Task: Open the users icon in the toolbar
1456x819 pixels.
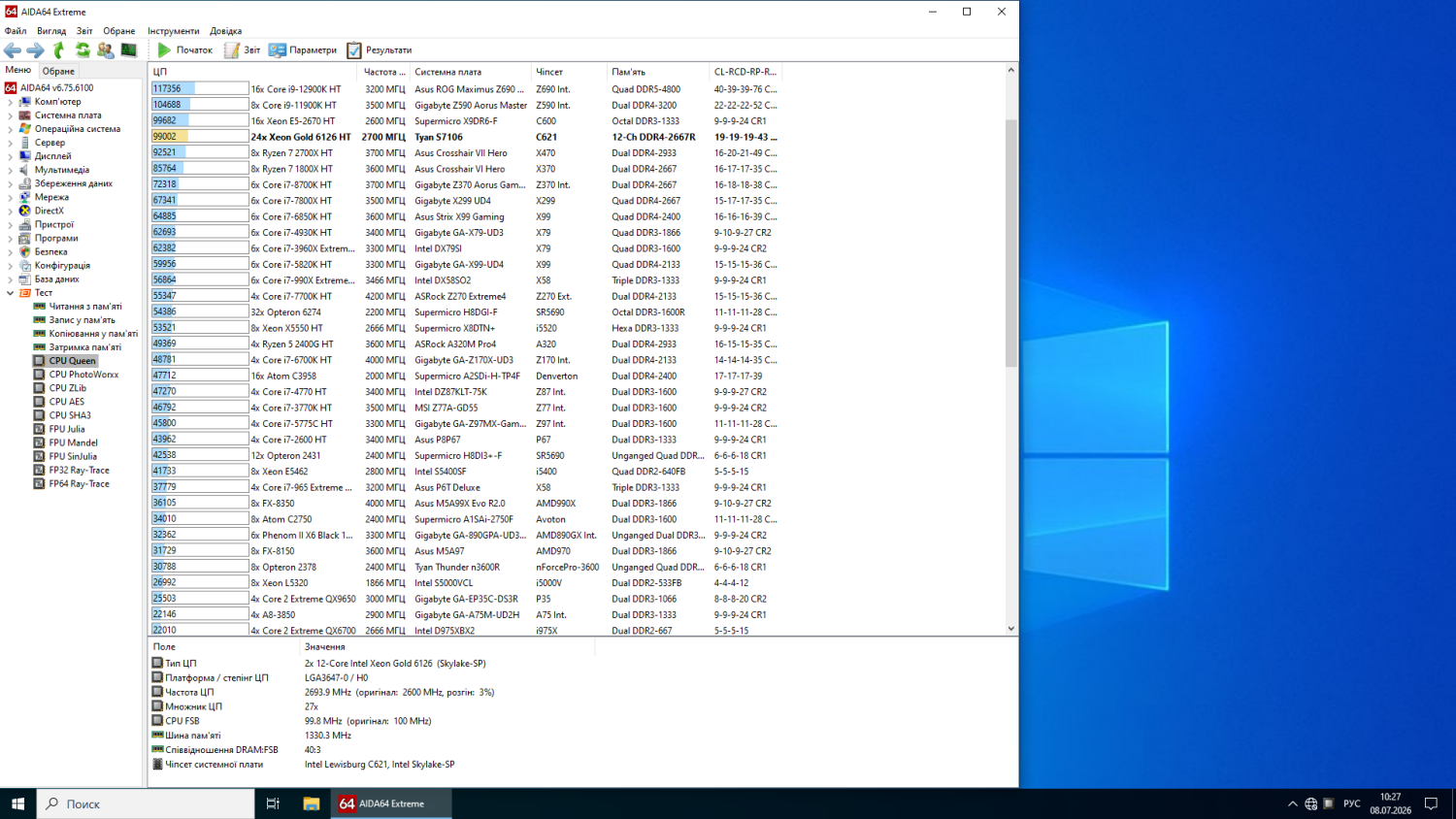Action: click(105, 50)
